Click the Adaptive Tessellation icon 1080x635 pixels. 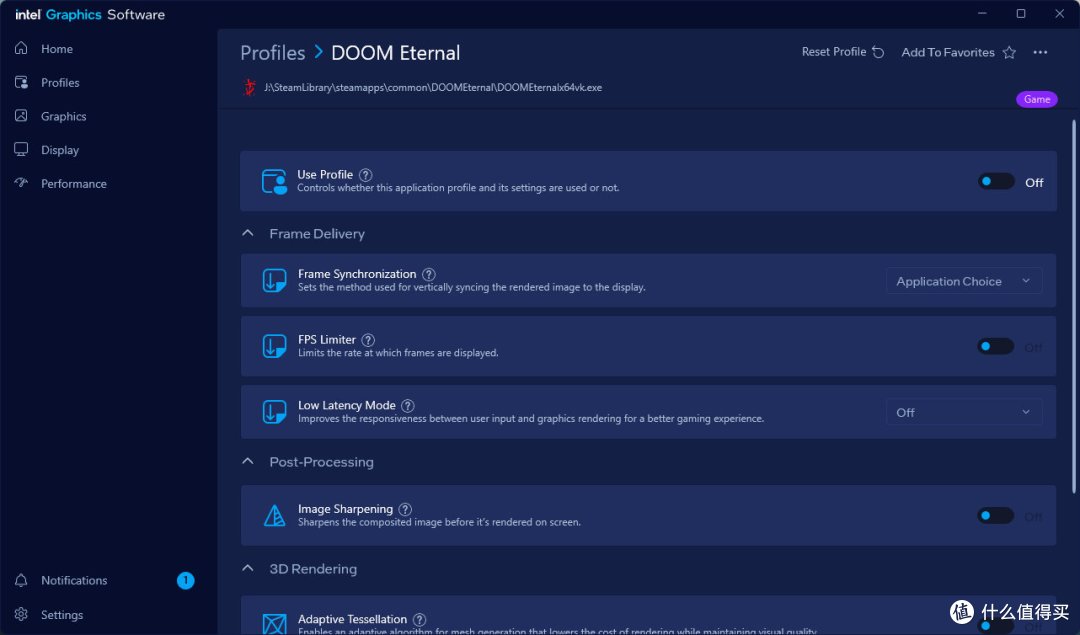point(274,623)
